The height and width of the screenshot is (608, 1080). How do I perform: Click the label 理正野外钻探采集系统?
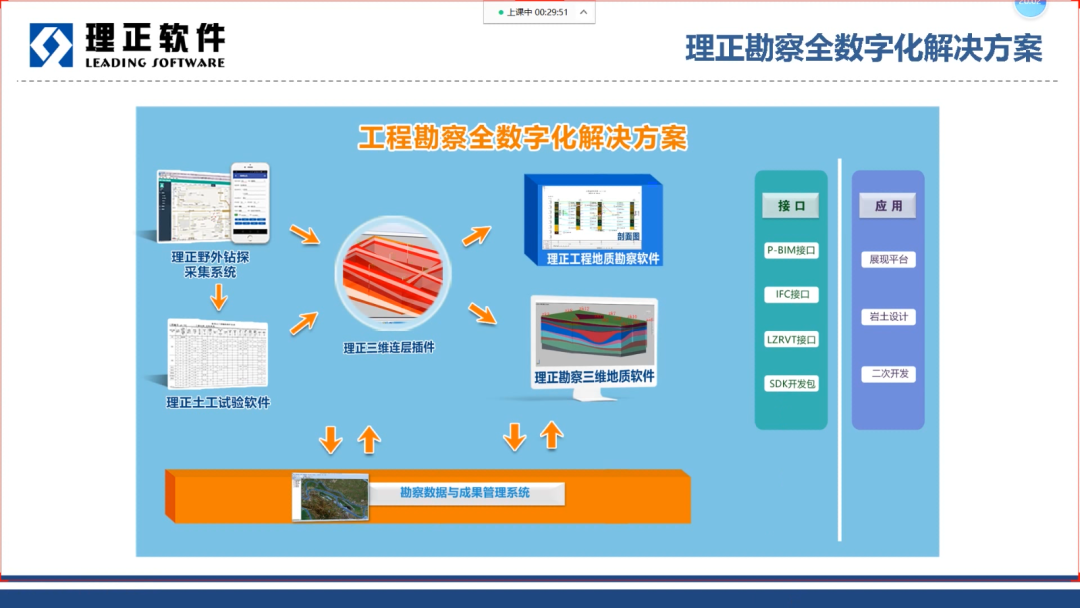point(210,264)
